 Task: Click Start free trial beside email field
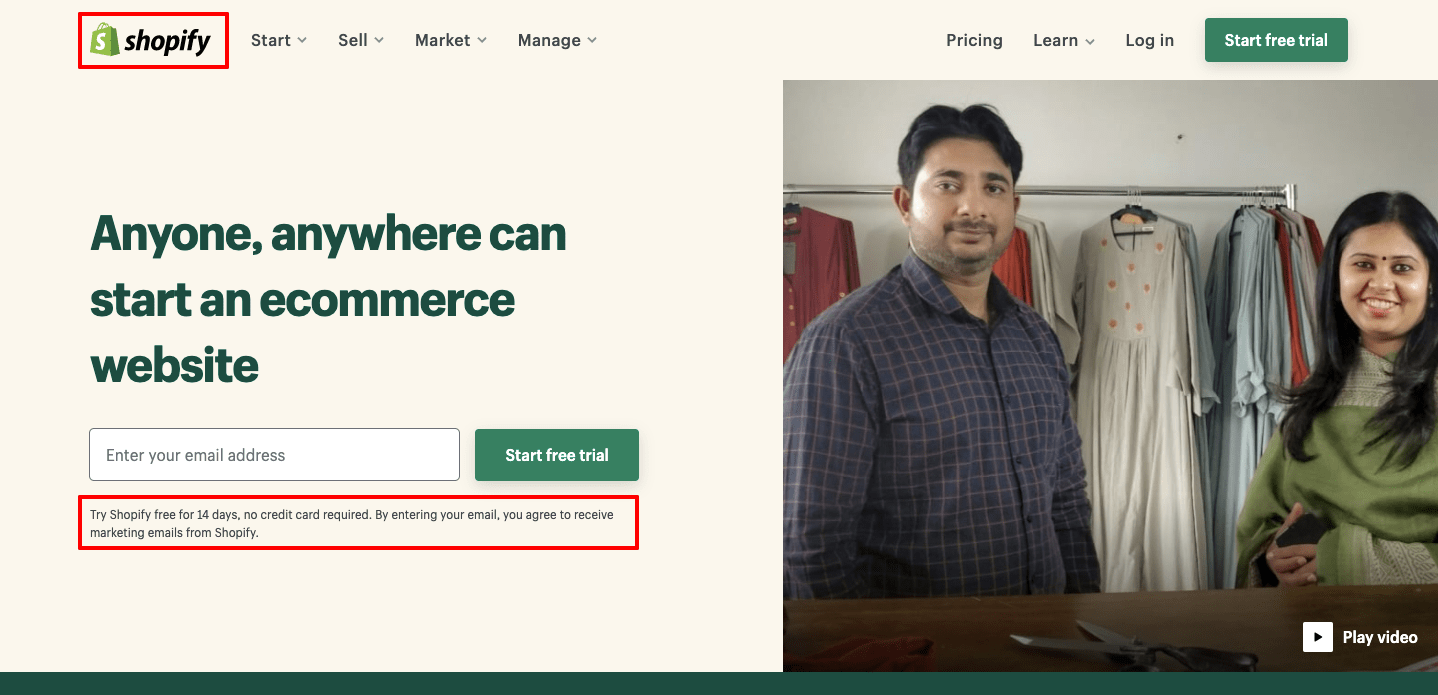(x=557, y=455)
